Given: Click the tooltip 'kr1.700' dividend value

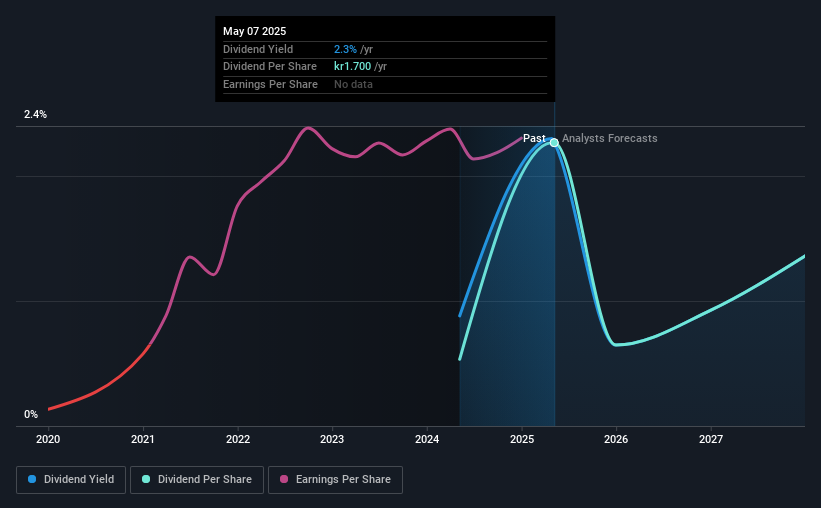Looking at the screenshot, I should (352, 67).
